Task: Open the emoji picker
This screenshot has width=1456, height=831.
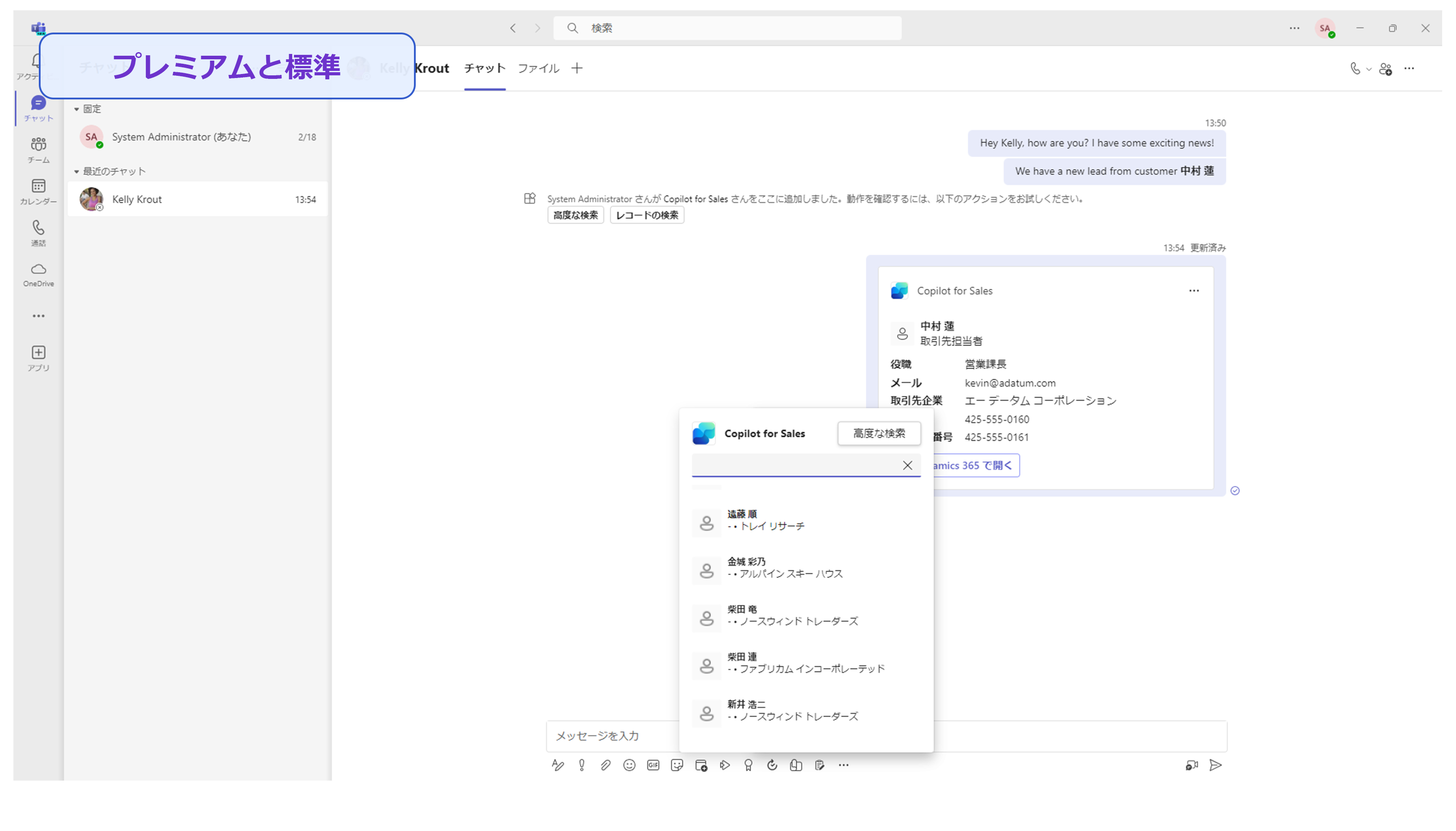Action: [x=629, y=765]
